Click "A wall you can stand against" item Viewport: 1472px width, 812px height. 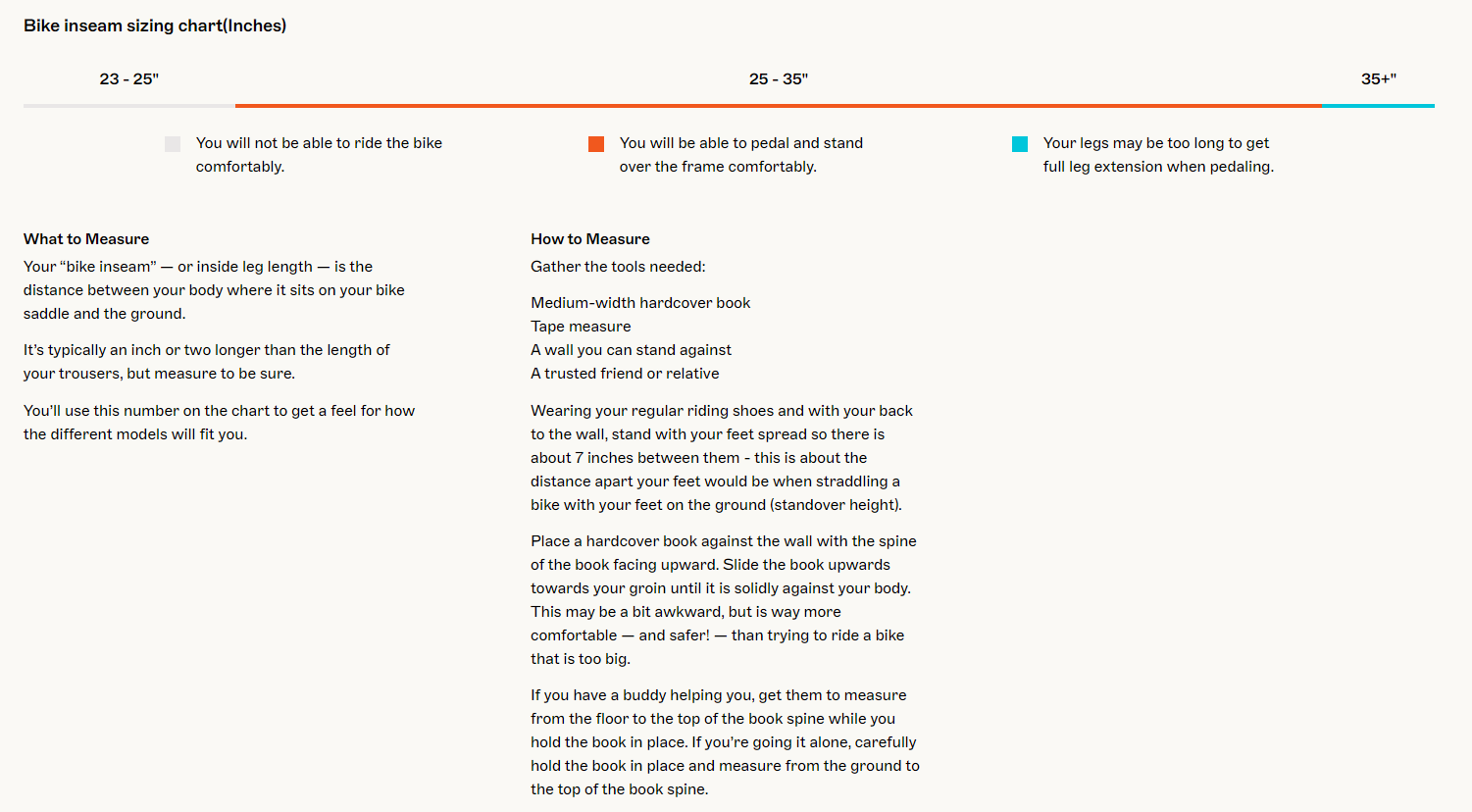pos(631,350)
